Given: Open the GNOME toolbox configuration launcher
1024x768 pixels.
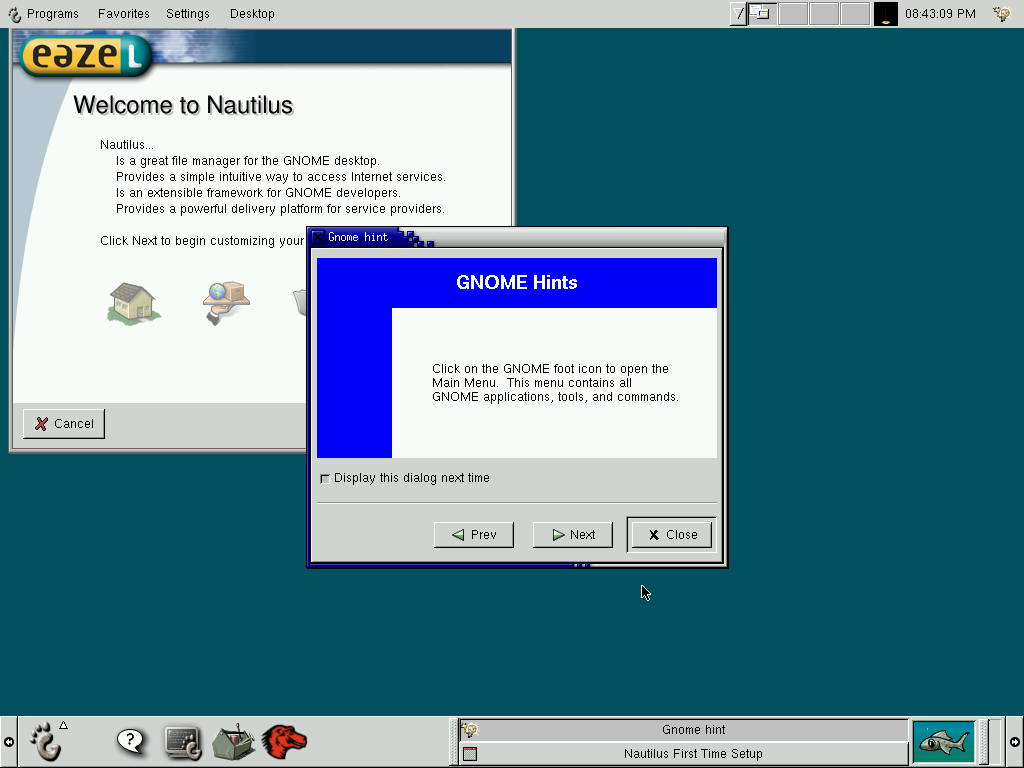Looking at the screenshot, I should click(233, 741).
